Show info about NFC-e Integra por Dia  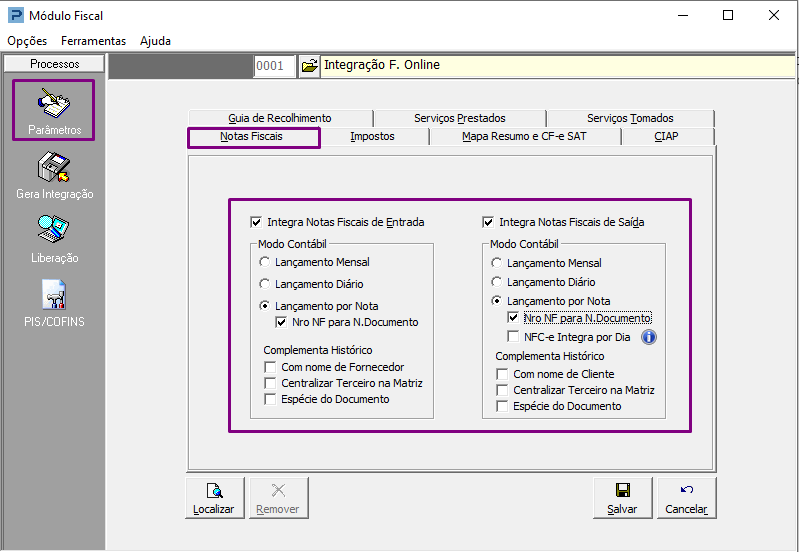click(649, 337)
